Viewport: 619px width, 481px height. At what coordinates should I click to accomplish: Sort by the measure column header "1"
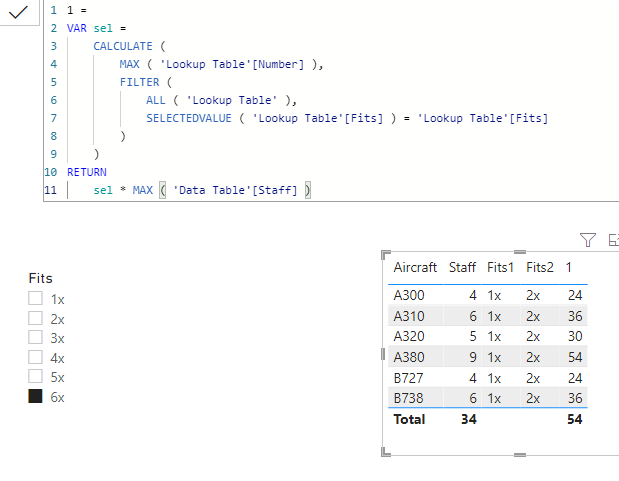(x=568, y=267)
